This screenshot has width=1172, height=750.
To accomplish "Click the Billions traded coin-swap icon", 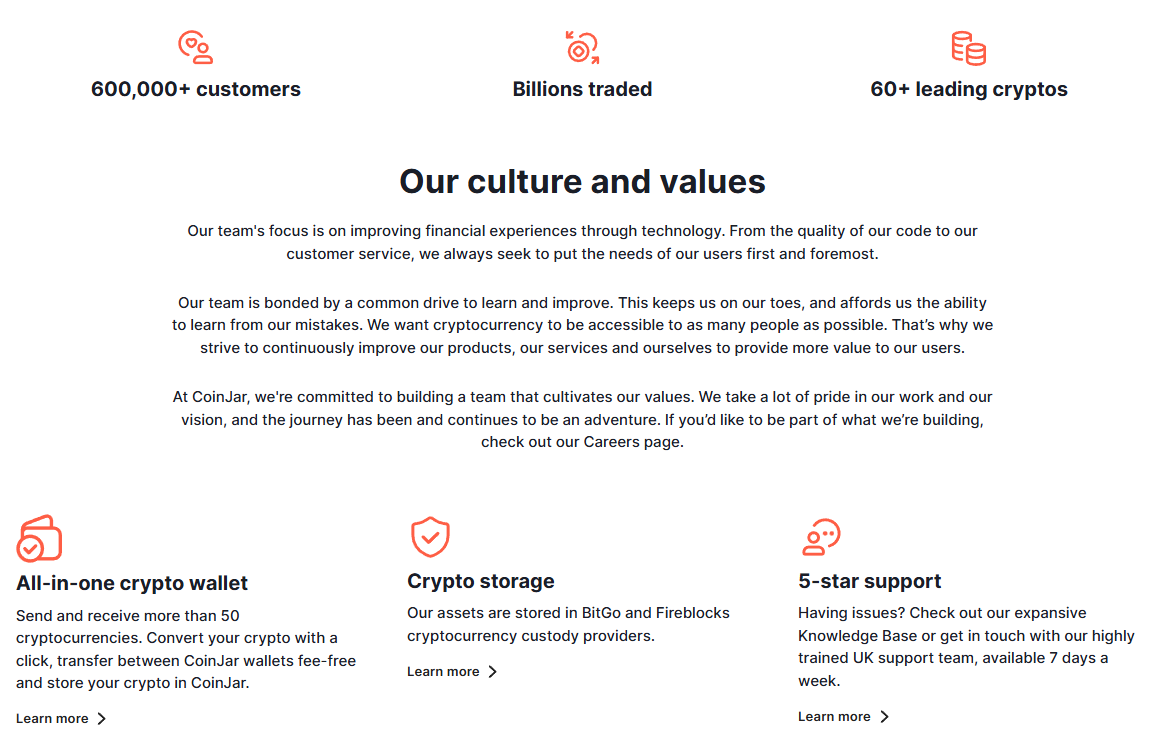I will 582,47.
